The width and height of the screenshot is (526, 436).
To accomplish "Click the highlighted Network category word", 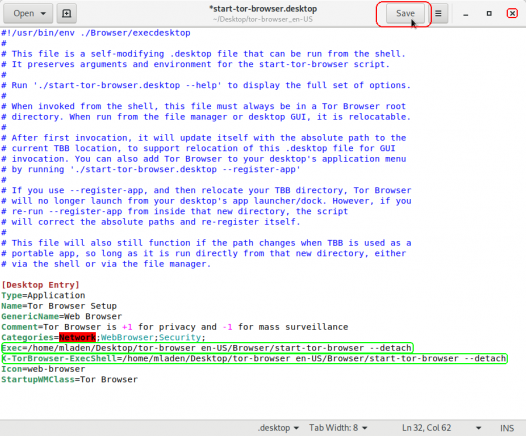I will [x=77, y=337].
